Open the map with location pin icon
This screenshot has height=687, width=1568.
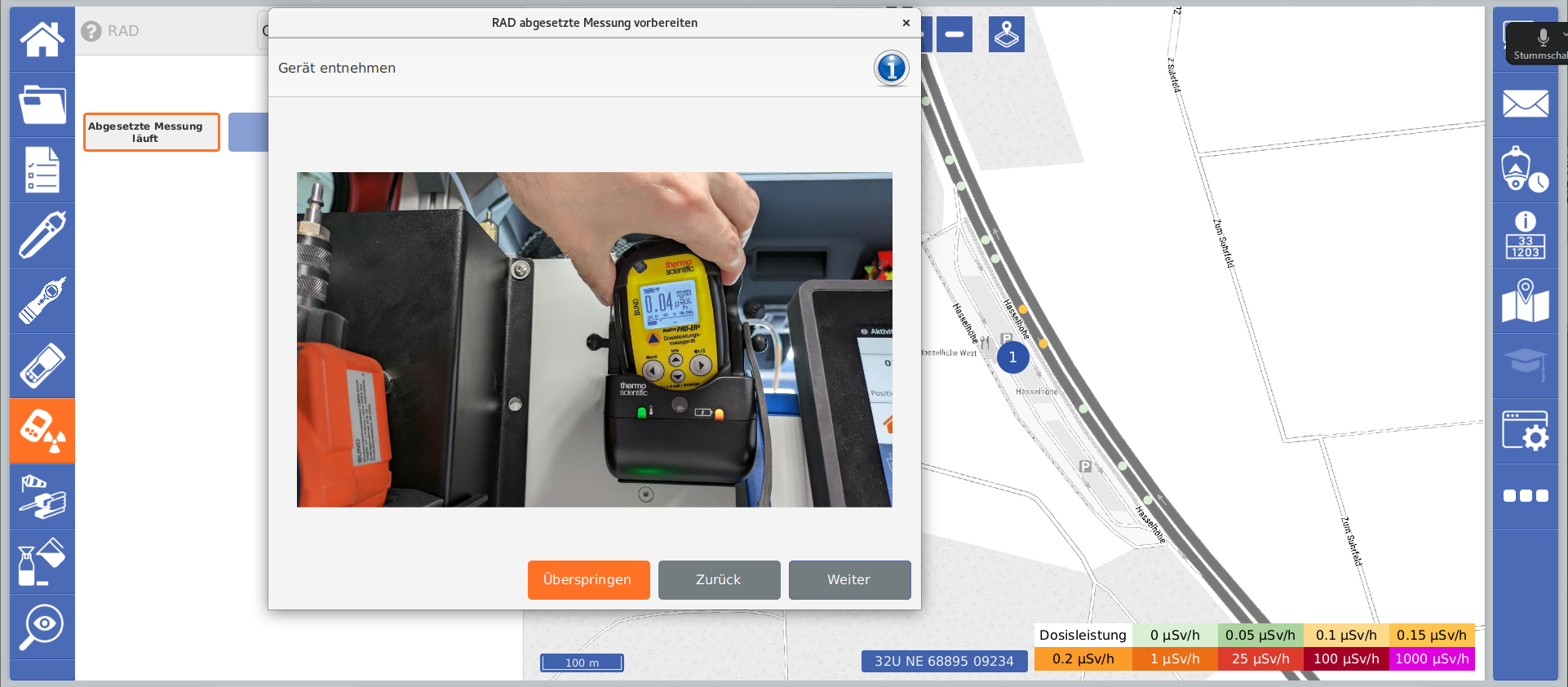click(x=1526, y=300)
